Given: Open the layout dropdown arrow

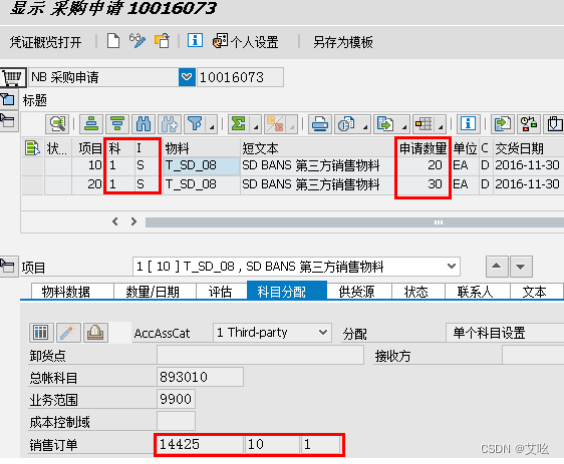Looking at the screenshot, I should [441, 127].
